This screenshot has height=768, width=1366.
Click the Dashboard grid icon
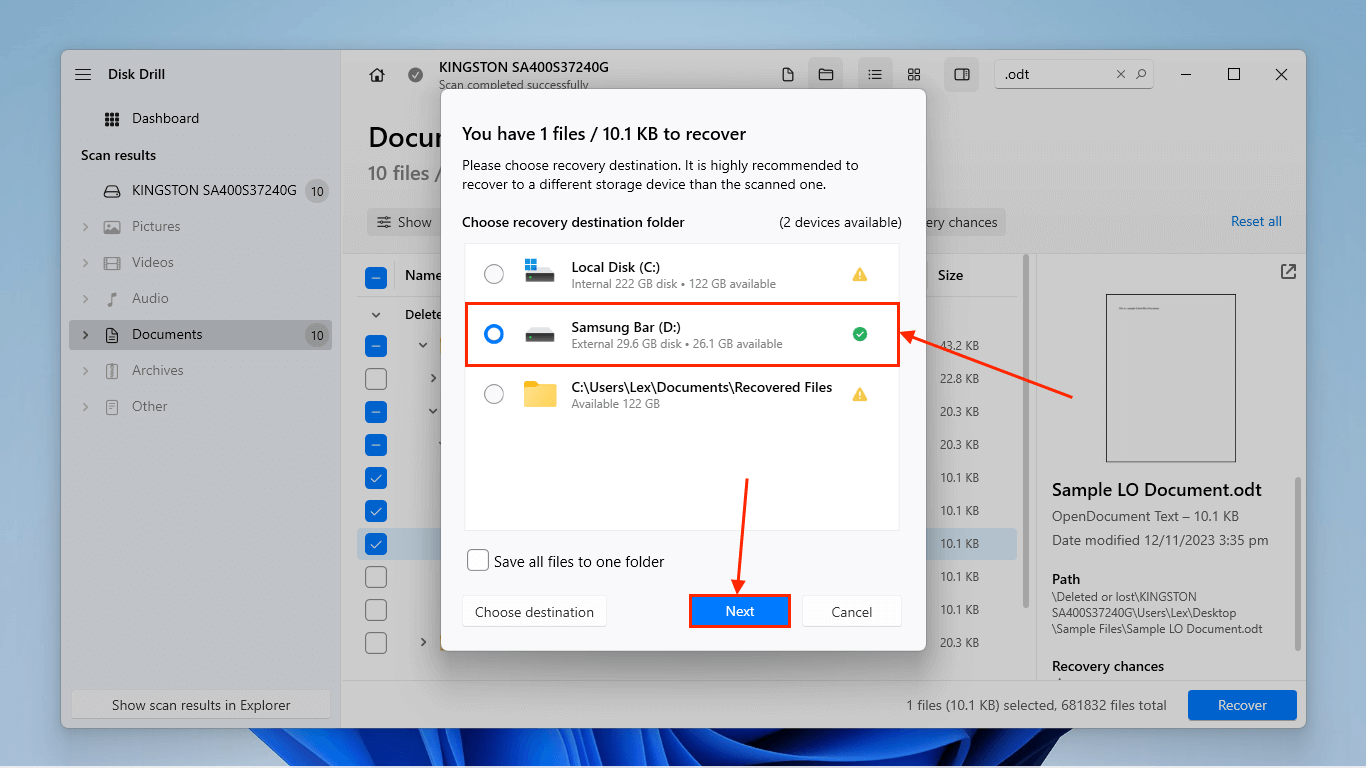pyautogui.click(x=112, y=119)
